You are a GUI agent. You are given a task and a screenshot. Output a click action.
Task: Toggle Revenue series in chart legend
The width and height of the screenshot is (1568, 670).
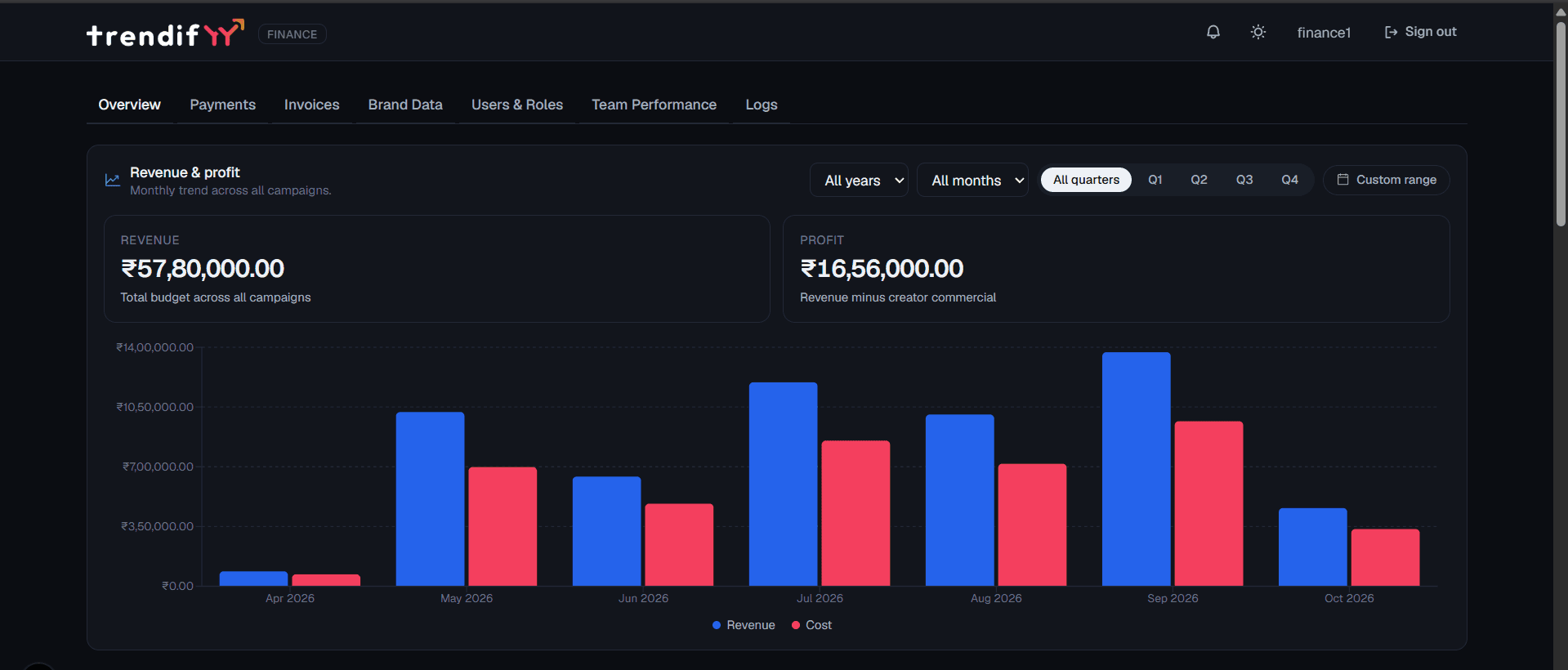[744, 625]
